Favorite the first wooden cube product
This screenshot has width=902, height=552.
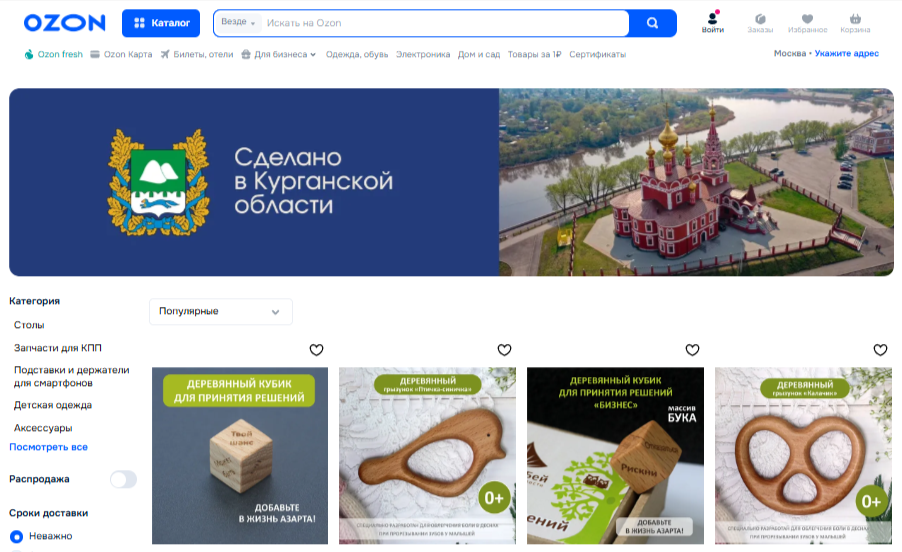316,350
